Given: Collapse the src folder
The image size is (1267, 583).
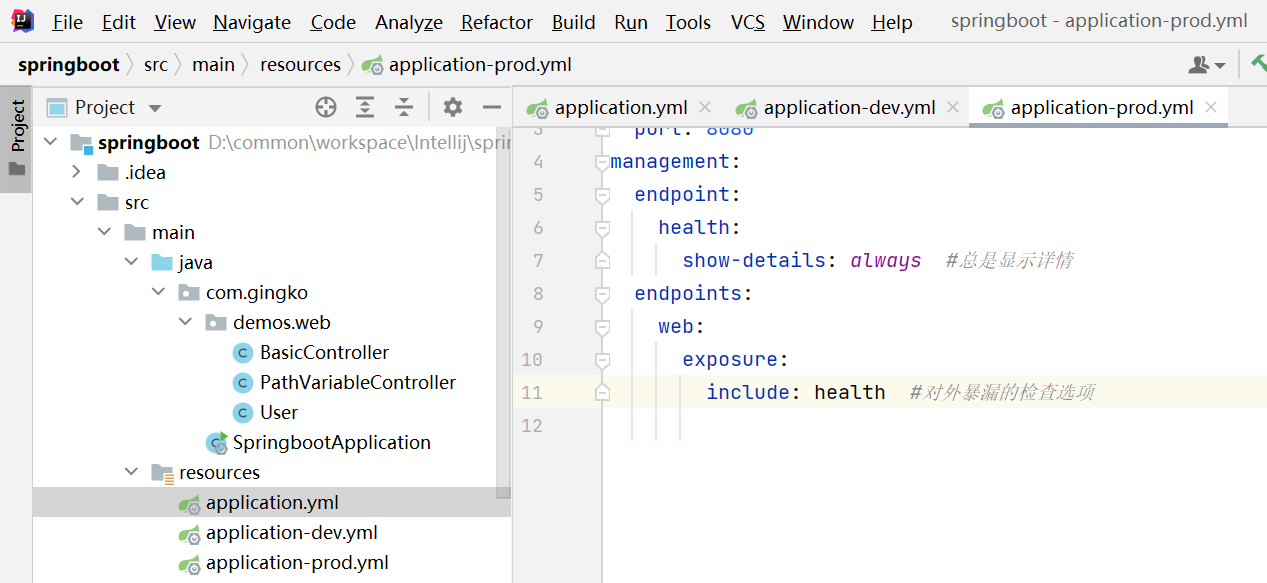Looking at the screenshot, I should (77, 202).
